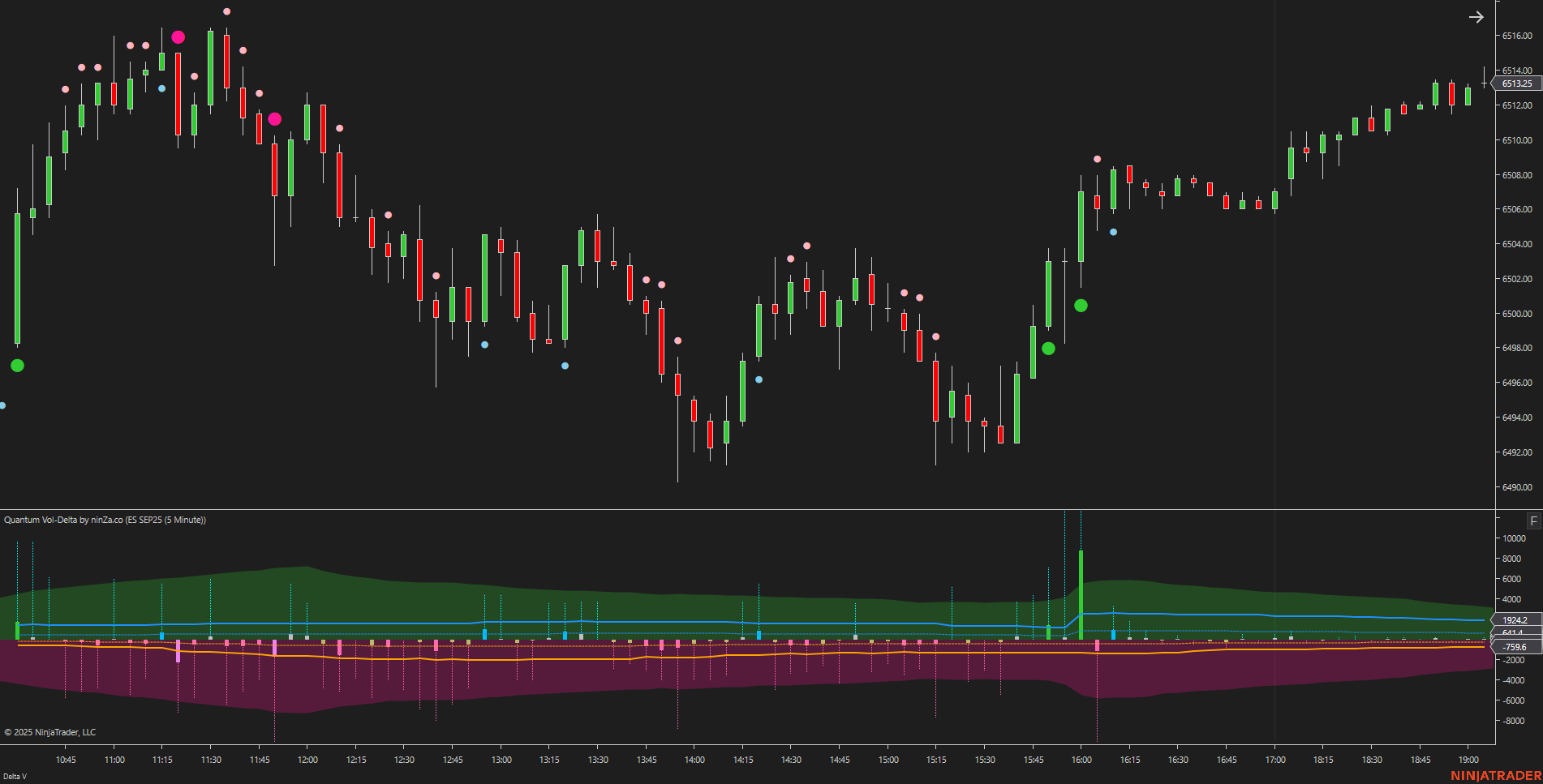Click the Quantum Vol-Delta indicator label
The height and width of the screenshot is (784, 1543).
pos(105,520)
